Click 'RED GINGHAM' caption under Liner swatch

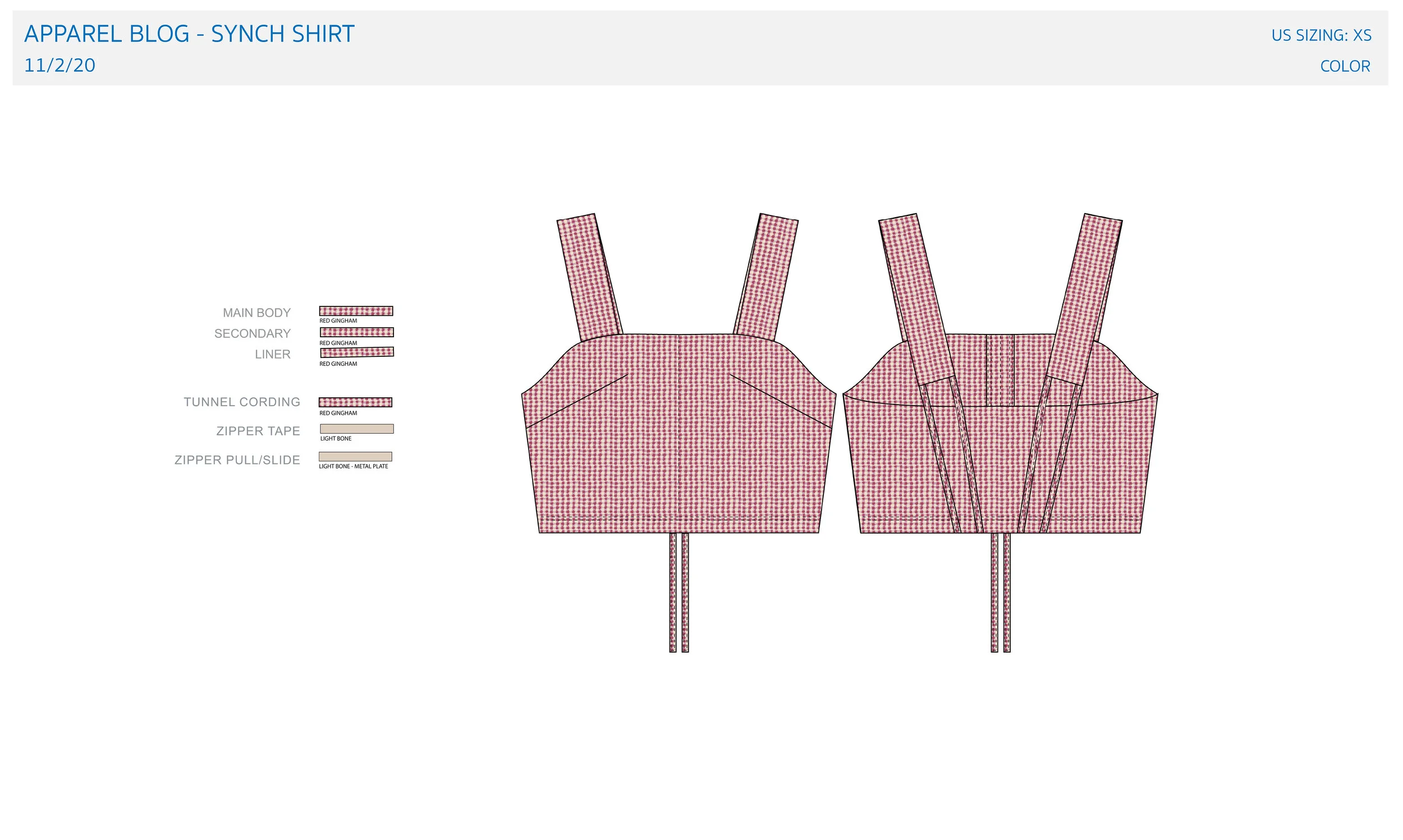(338, 364)
